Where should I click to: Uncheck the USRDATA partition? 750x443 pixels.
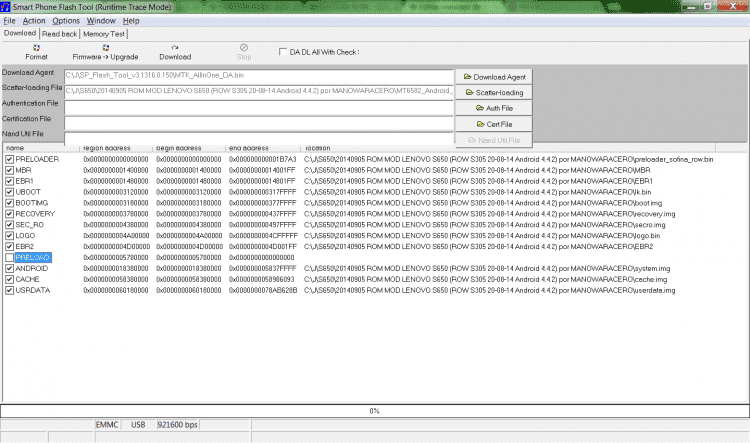(10, 290)
